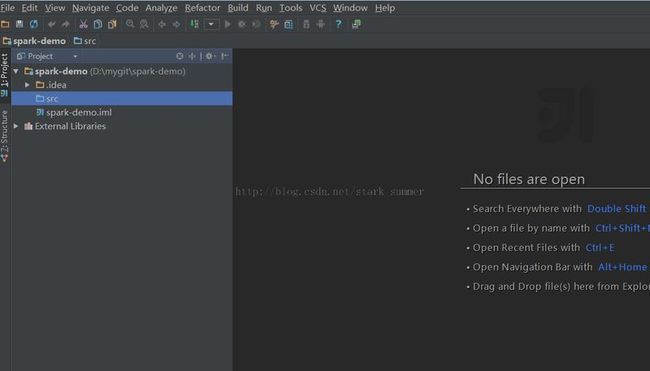Screen dimensions: 650x371
Task: Click the Make Project build icon
Action: coord(194,24)
